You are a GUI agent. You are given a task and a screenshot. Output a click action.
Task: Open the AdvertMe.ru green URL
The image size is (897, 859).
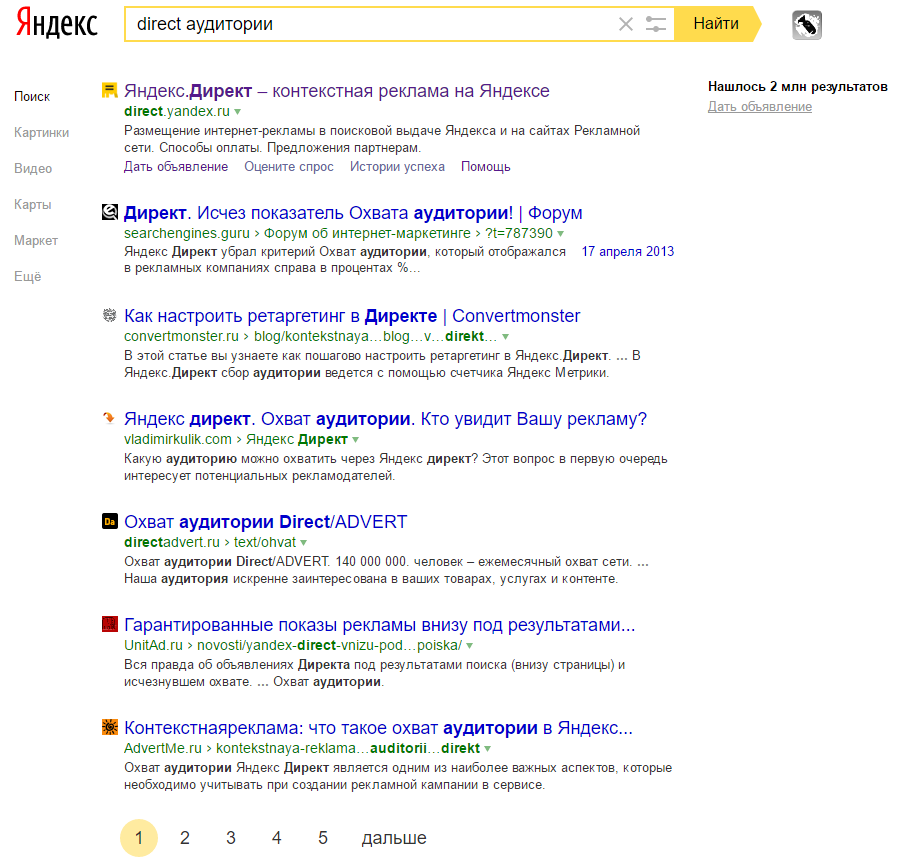pyautogui.click(x=163, y=747)
